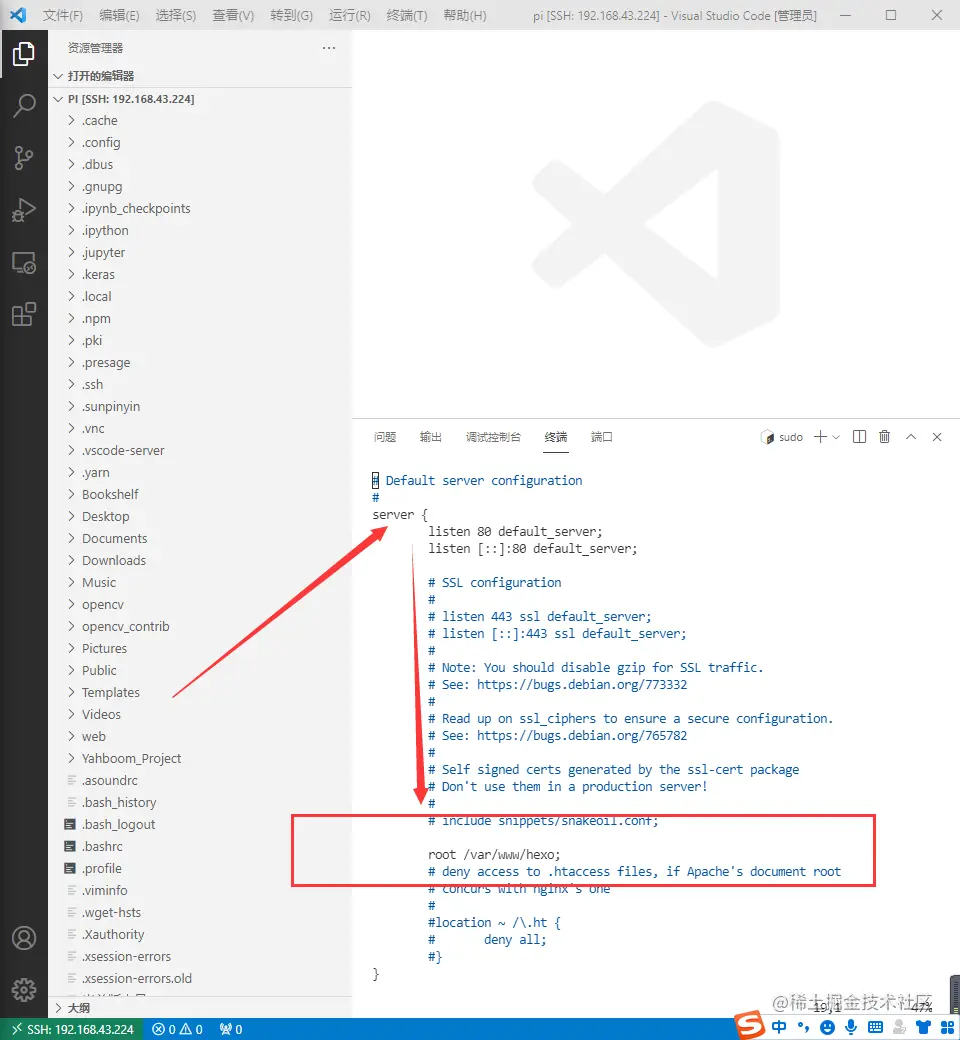This screenshot has height=1040, width=960.
Task: Click the VS Code logo in title bar
Action: tap(18, 15)
